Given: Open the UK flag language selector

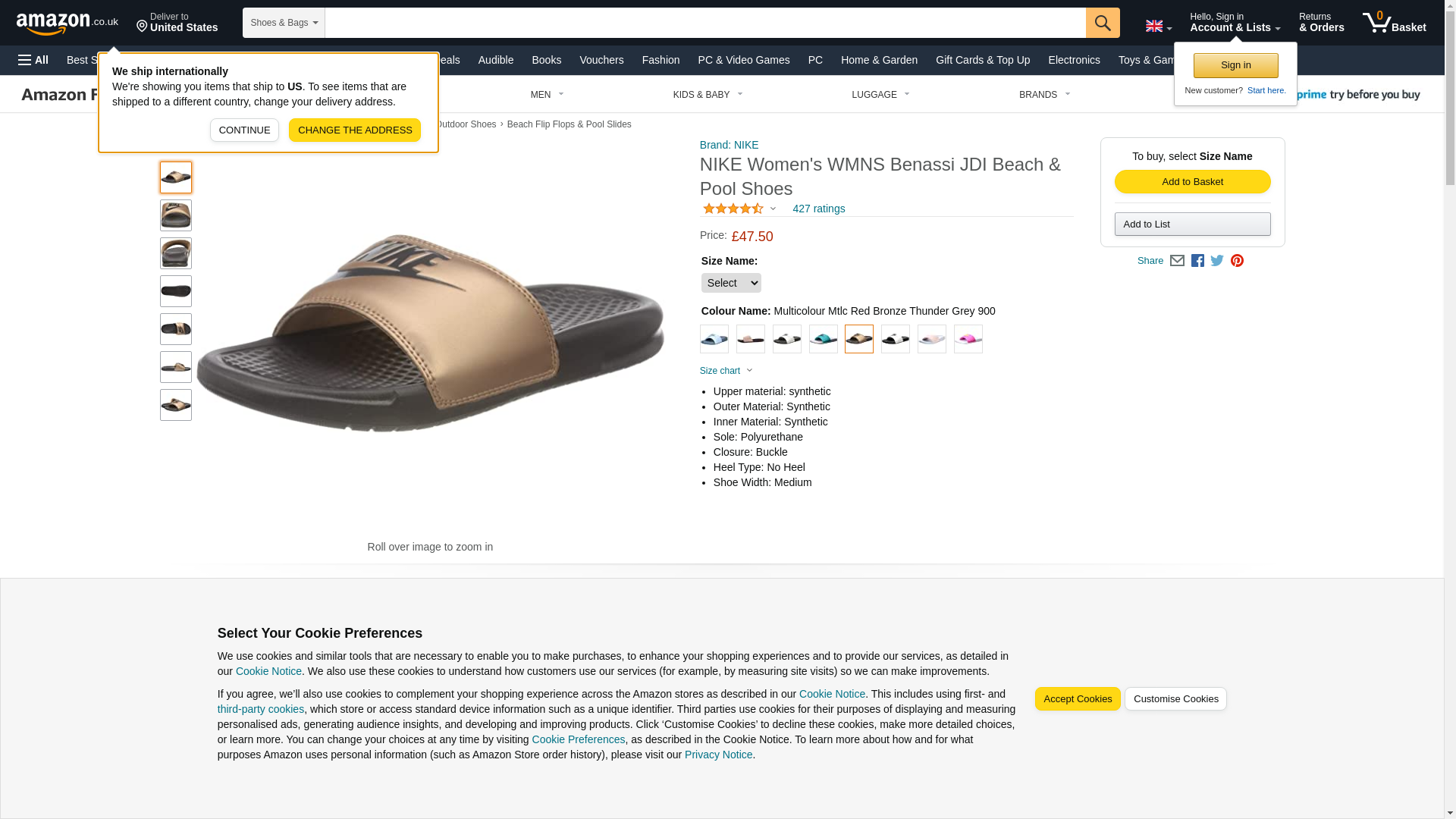Looking at the screenshot, I should pyautogui.click(x=1158, y=26).
